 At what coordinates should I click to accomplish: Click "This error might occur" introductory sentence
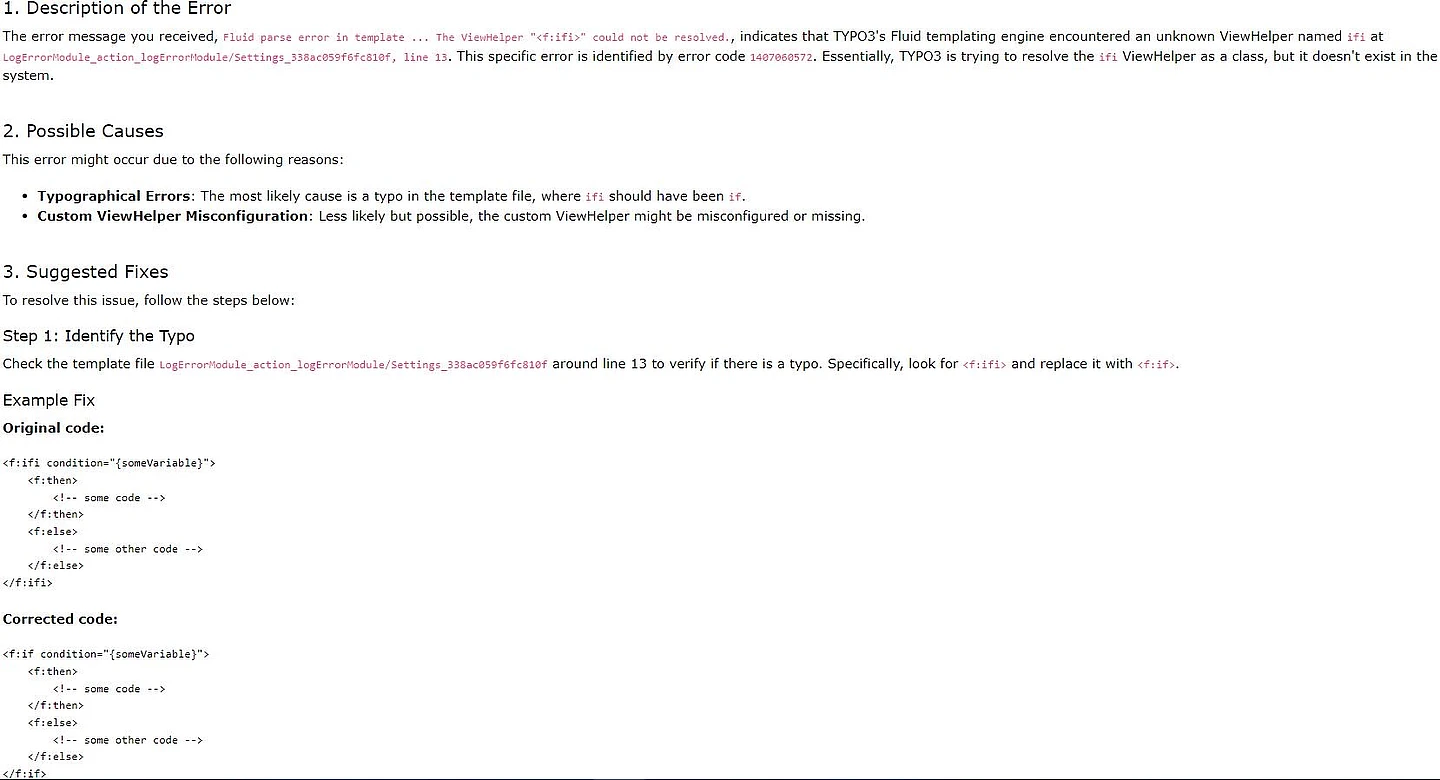click(x=173, y=160)
